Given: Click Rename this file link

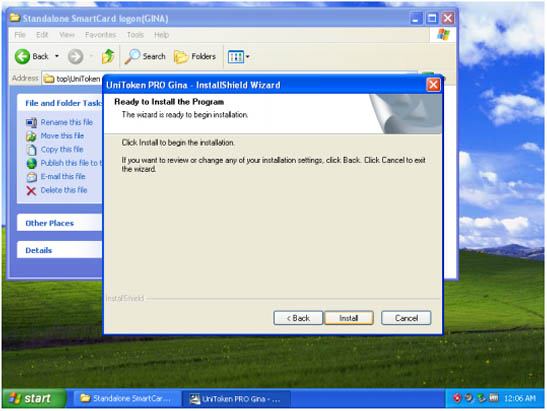Looking at the screenshot, I should [67, 122].
